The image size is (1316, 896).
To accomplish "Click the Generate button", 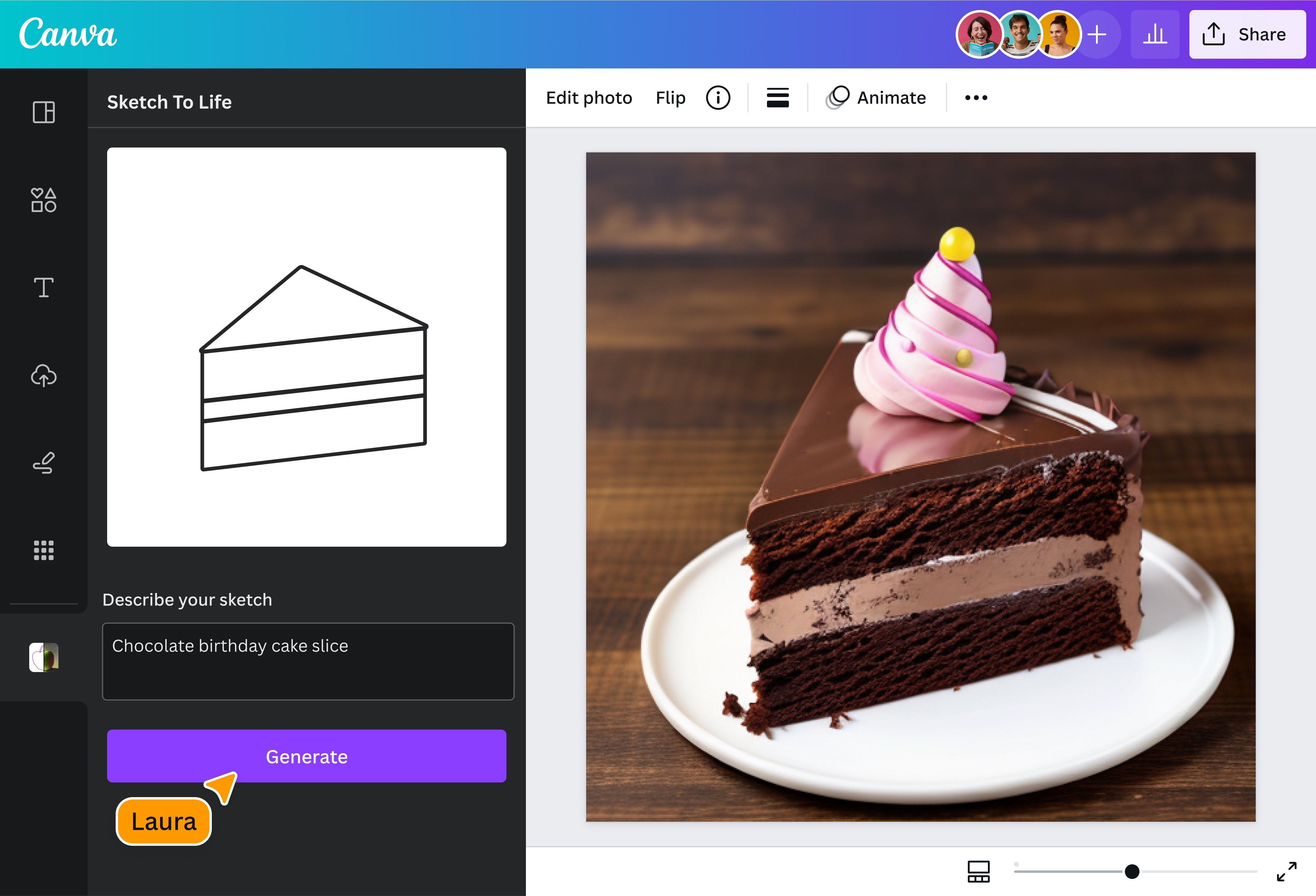I will pos(306,757).
